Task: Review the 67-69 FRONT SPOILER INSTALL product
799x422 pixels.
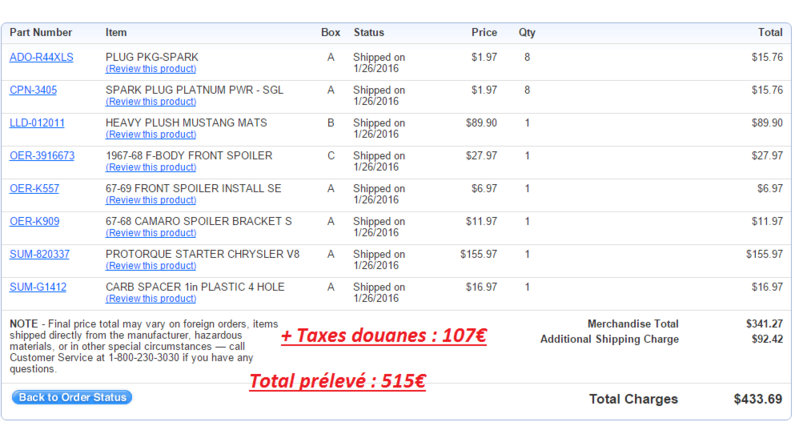Action: click(x=151, y=200)
